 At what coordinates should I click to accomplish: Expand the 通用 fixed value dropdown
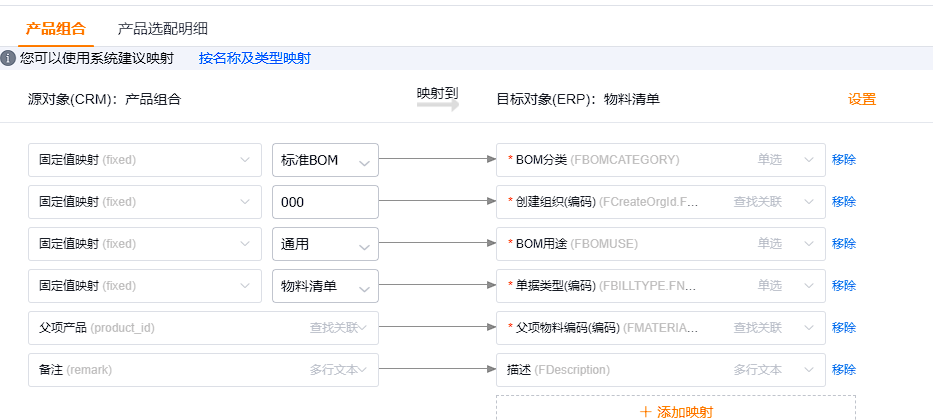pos(325,244)
